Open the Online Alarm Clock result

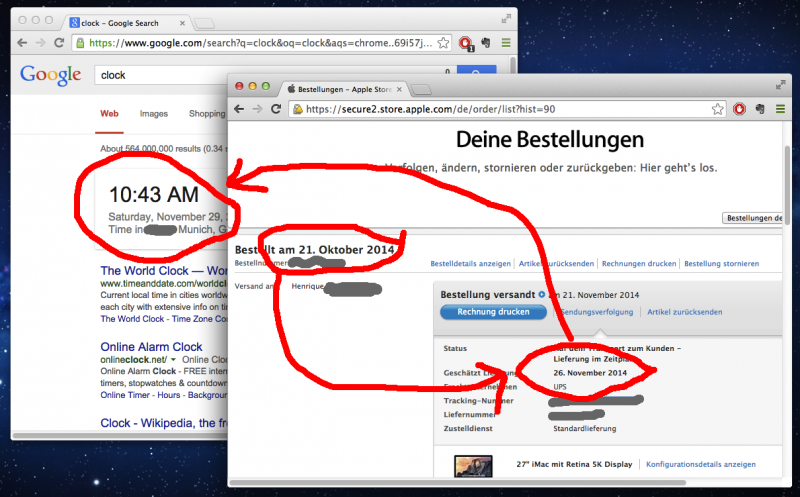pyautogui.click(x=151, y=347)
